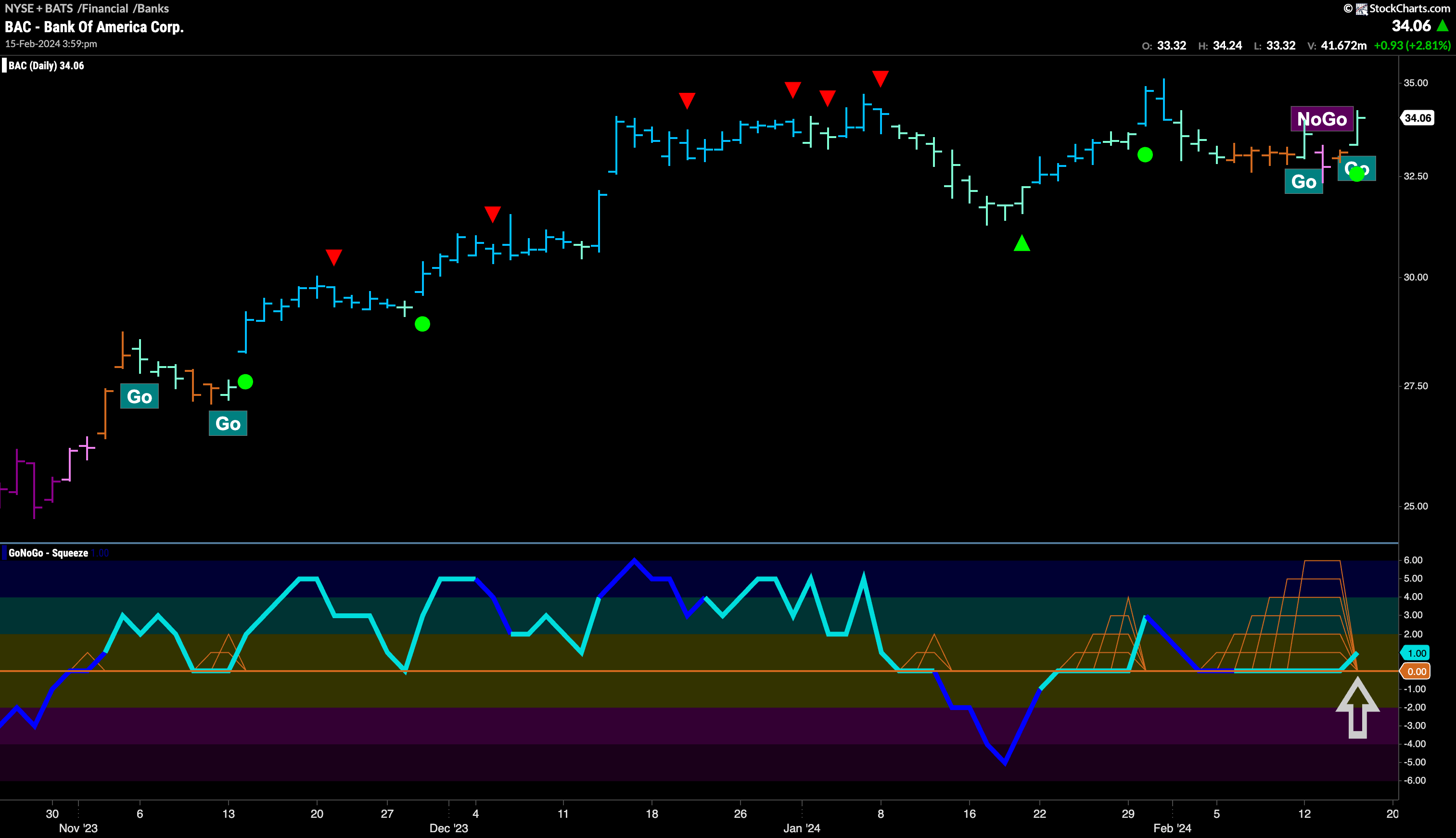The width and height of the screenshot is (1456, 838).
Task: Click the high value H: 34.24
Action: pos(1220,46)
